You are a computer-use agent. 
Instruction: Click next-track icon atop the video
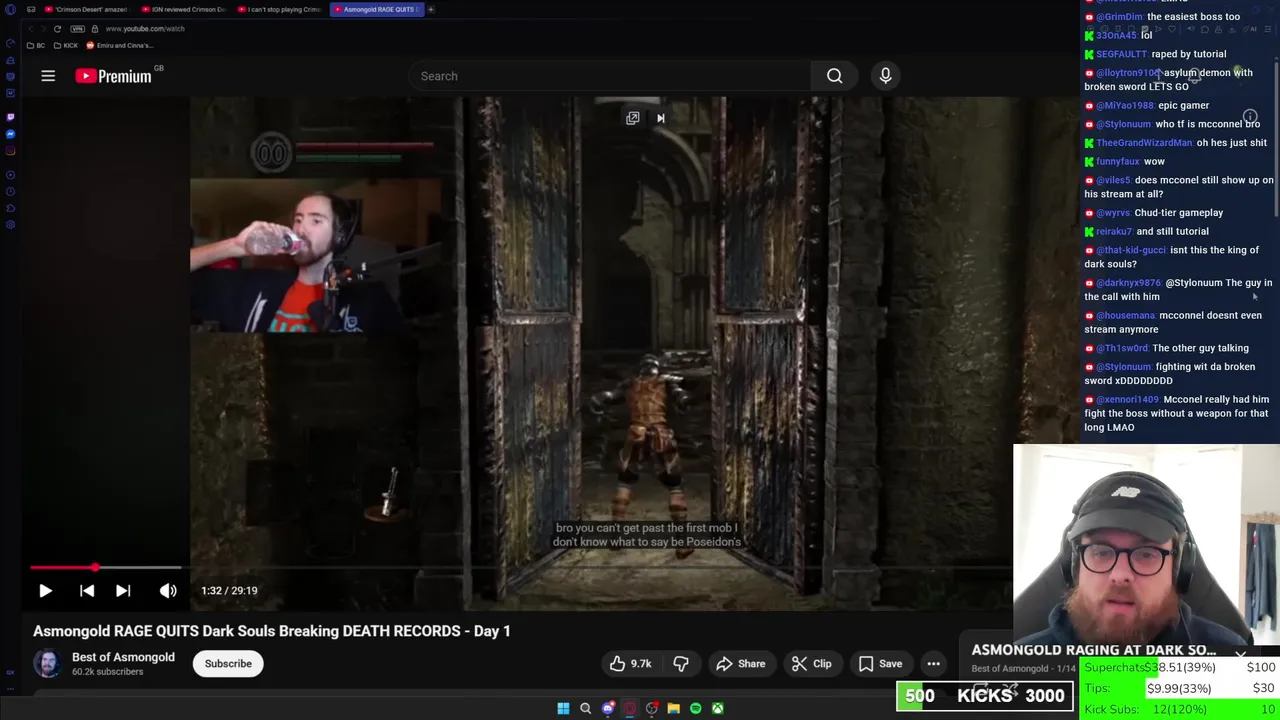coord(660,118)
